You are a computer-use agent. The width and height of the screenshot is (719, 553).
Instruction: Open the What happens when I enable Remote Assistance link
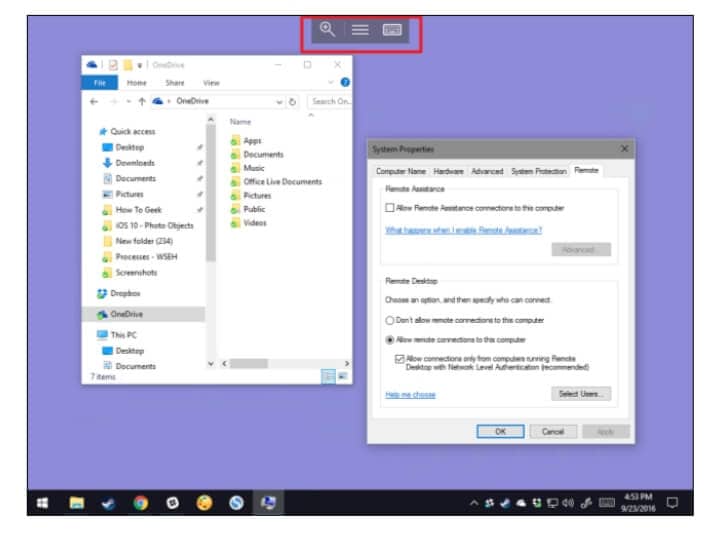[464, 230]
